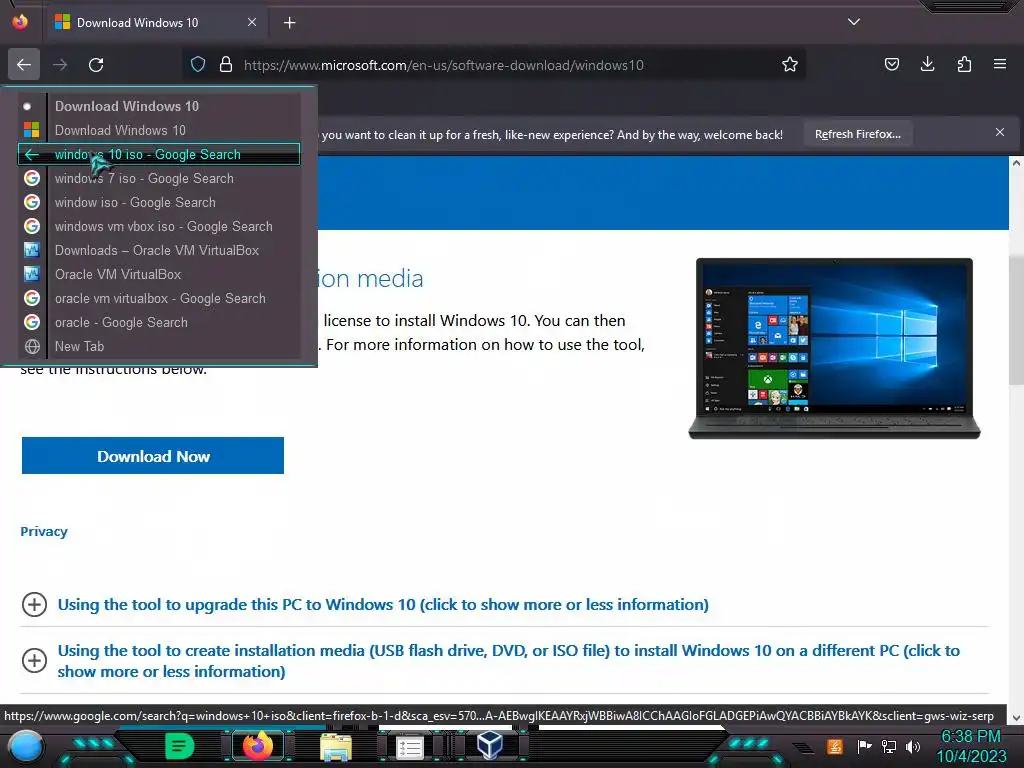Open the VirtualBox cube taskbar icon

(x=489, y=745)
